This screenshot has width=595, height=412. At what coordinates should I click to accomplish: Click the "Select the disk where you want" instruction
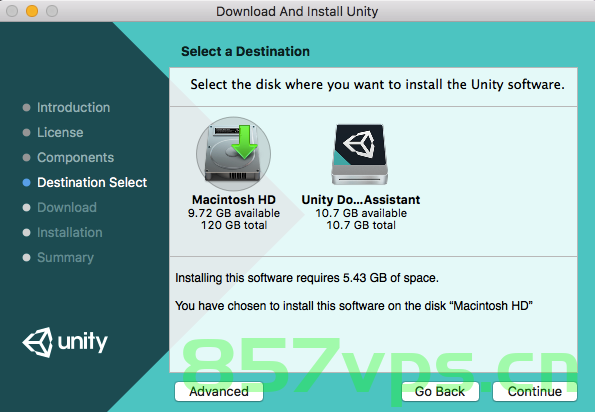click(x=377, y=85)
